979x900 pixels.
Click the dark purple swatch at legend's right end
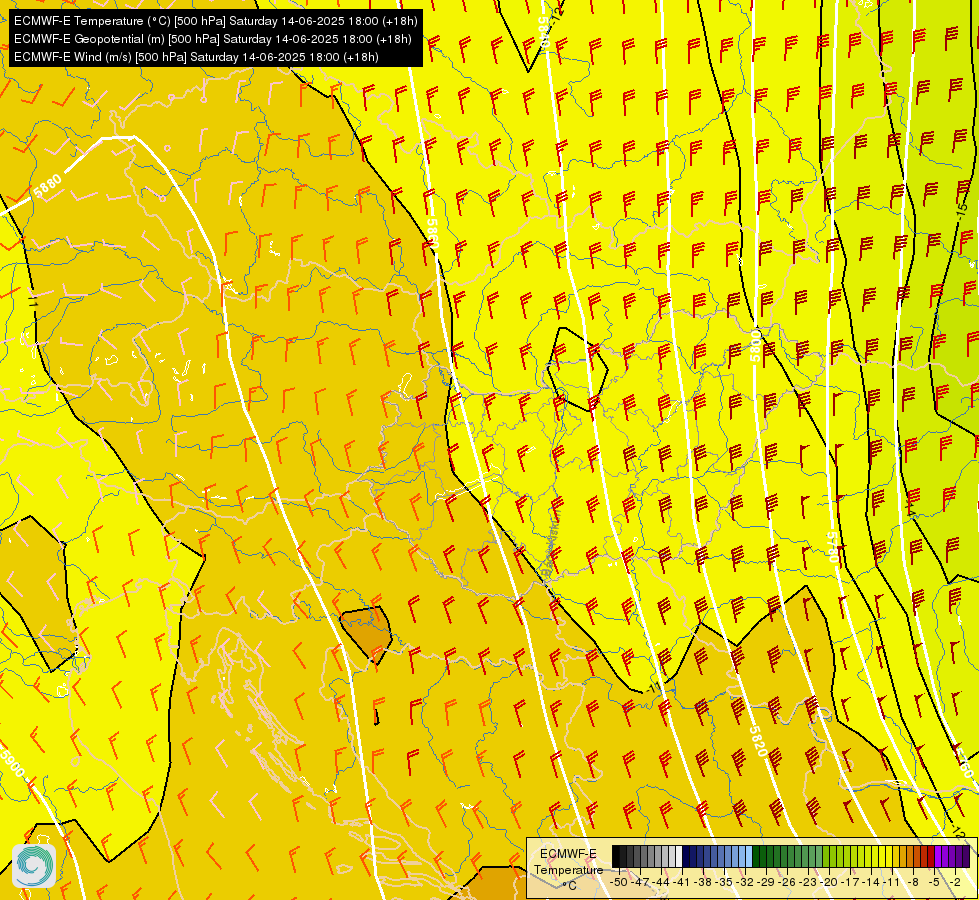(966, 856)
